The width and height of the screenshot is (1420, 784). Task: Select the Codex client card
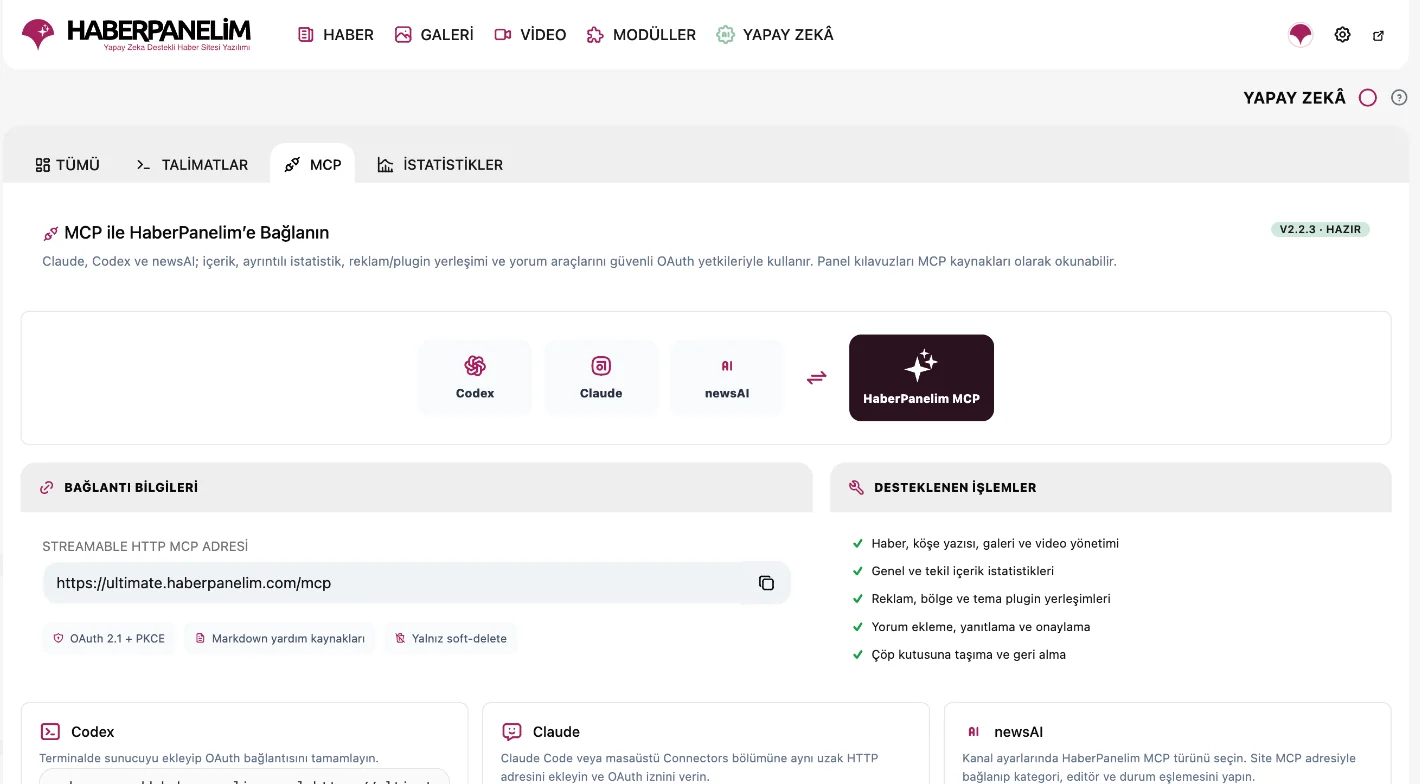[x=475, y=377]
